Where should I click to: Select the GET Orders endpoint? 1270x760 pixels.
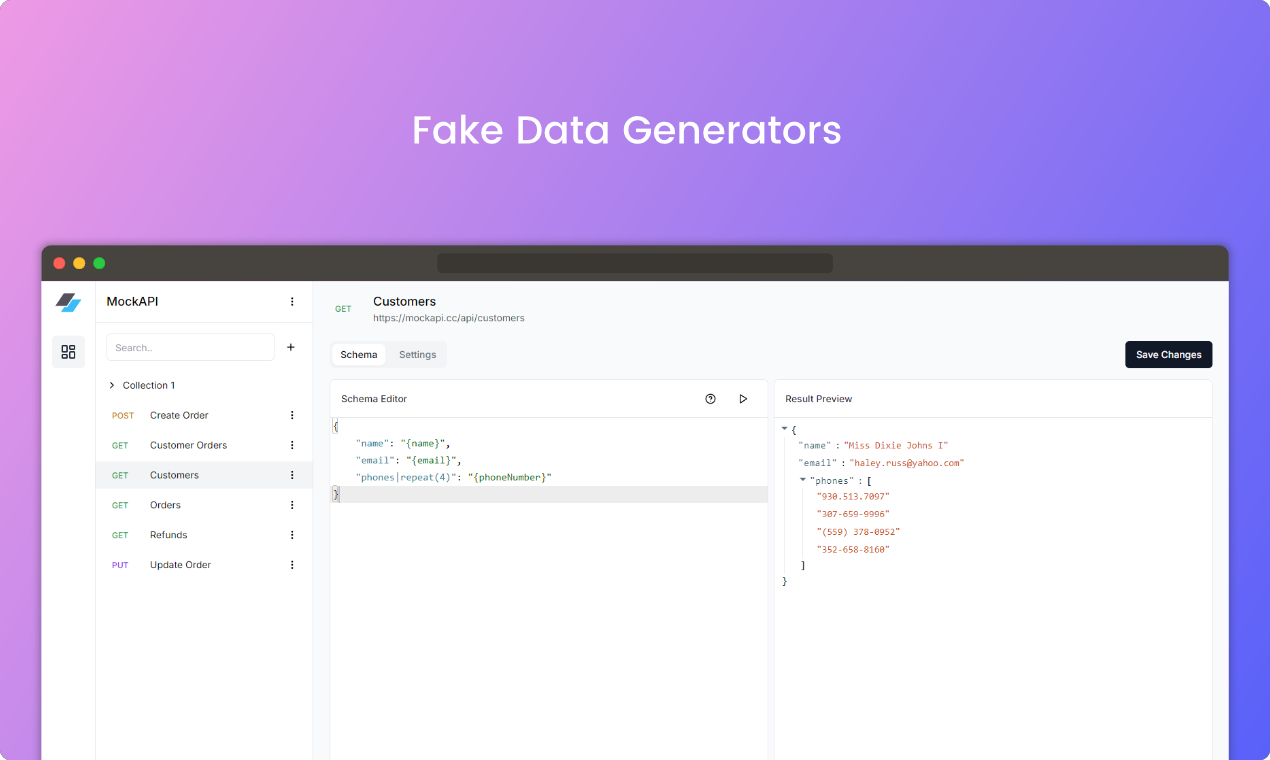tap(204, 505)
